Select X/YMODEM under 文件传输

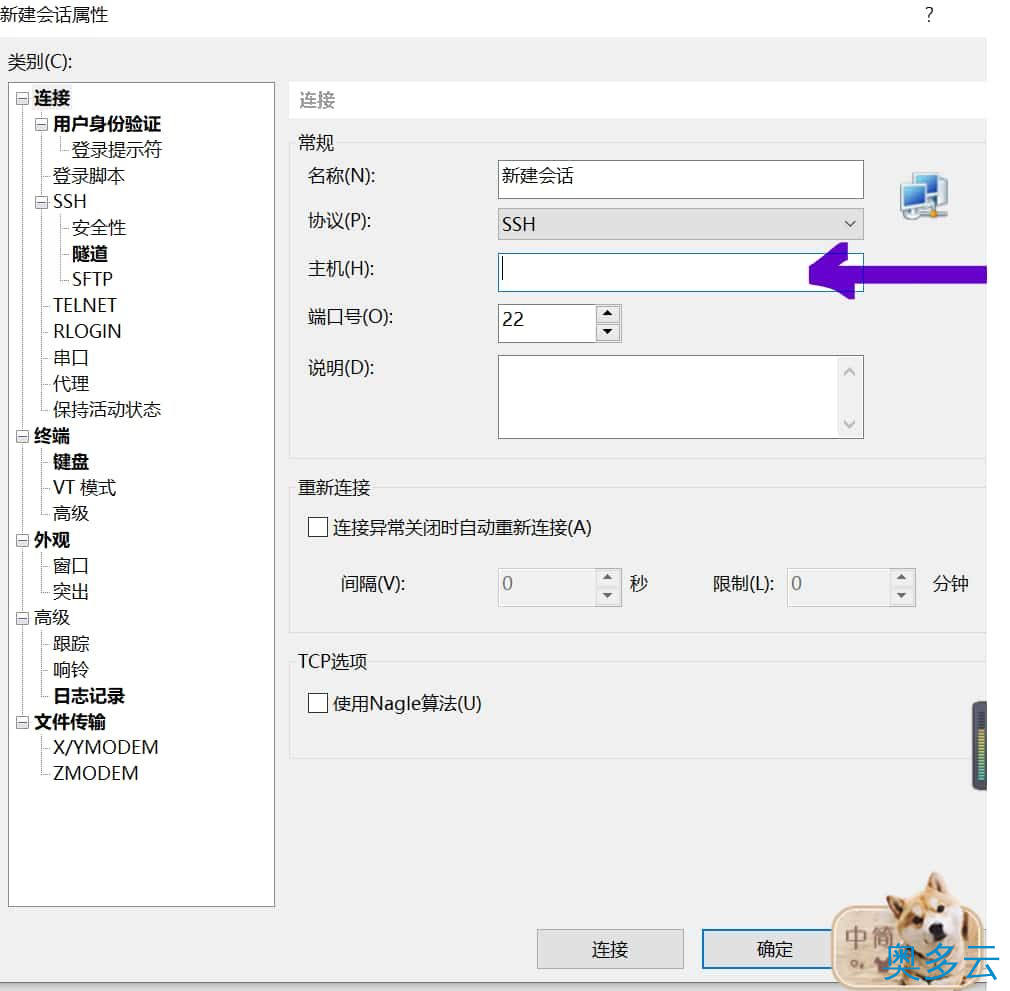pyautogui.click(x=106, y=747)
